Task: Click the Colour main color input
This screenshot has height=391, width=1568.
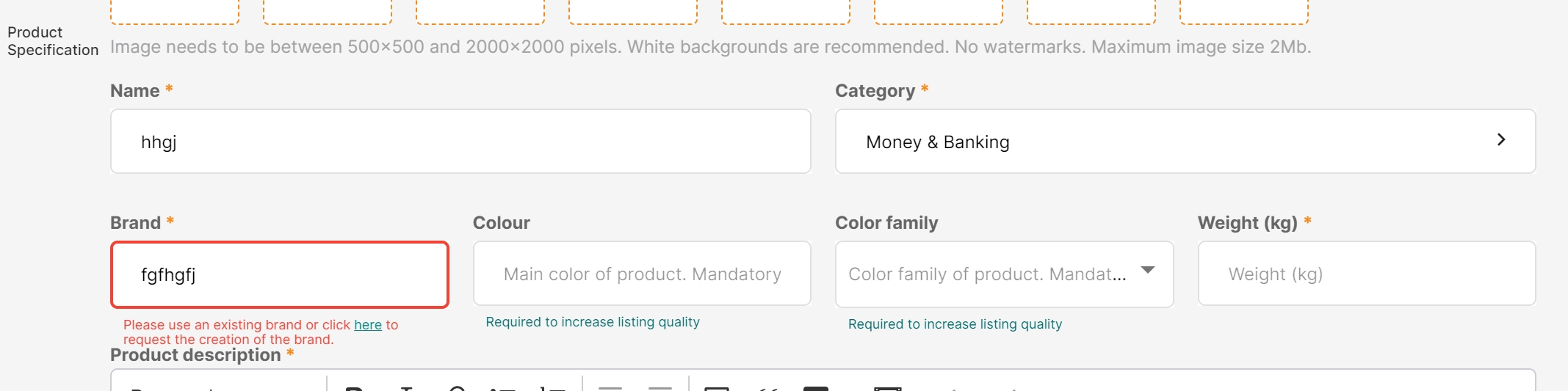Action: coord(642,273)
